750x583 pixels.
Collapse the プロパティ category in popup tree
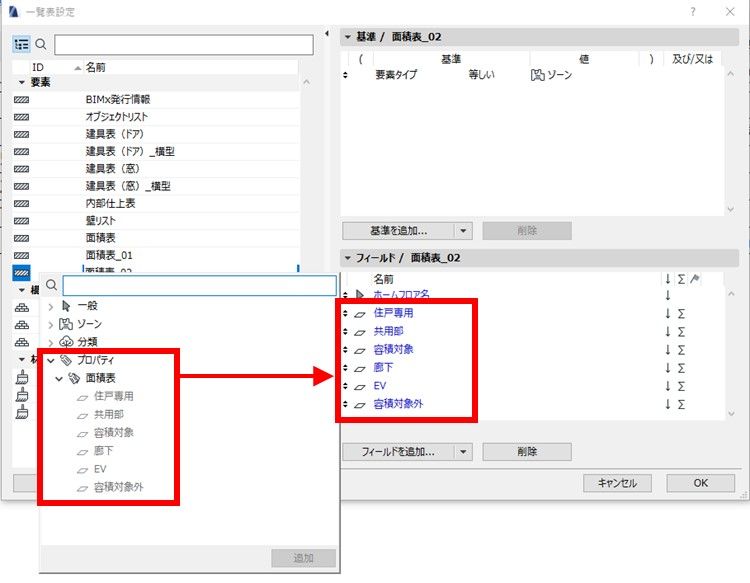point(51,361)
